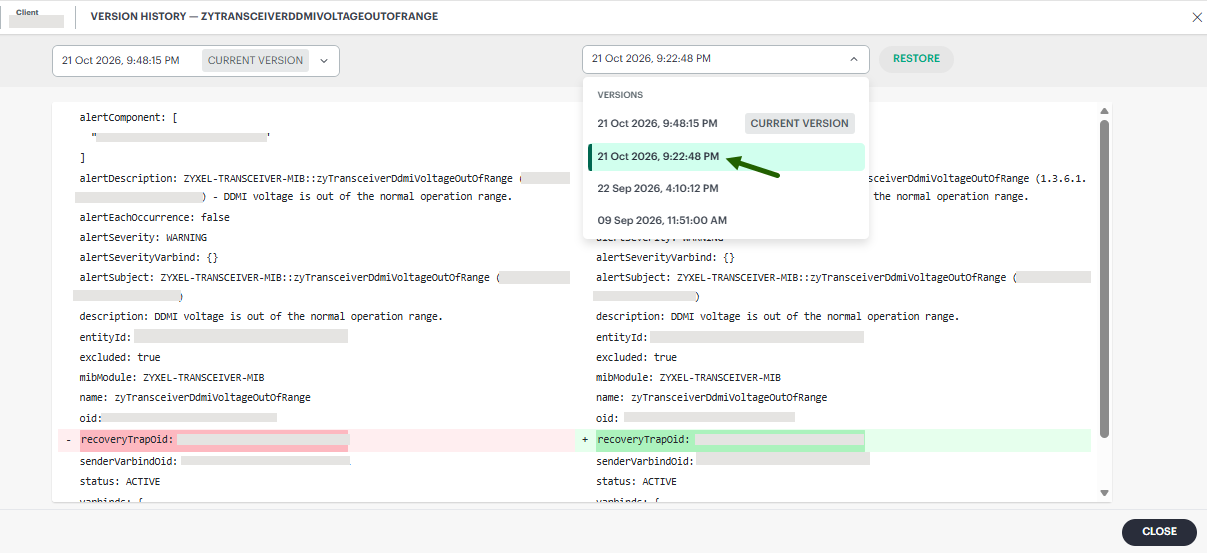Click the added recoveryTrapOid line on right

point(833,440)
